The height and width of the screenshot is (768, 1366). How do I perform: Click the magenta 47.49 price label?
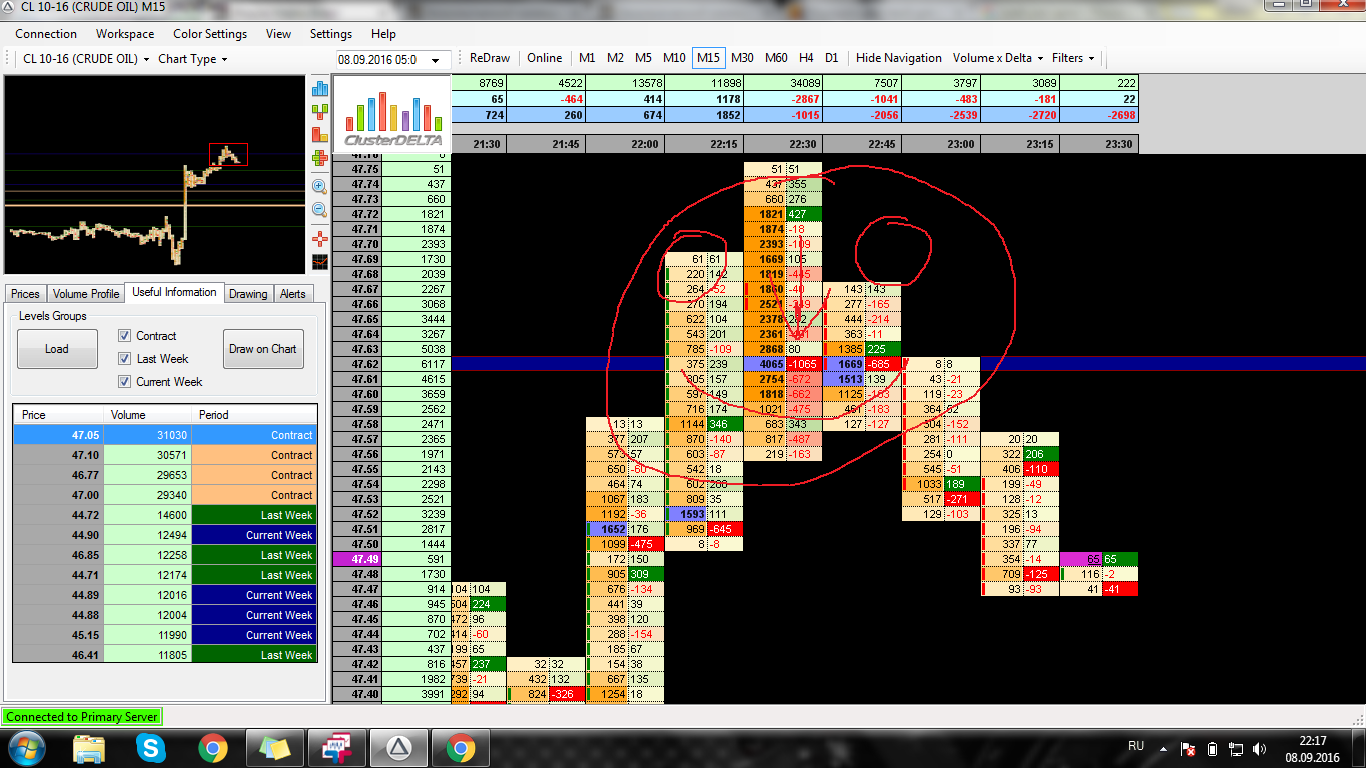pyautogui.click(x=358, y=559)
